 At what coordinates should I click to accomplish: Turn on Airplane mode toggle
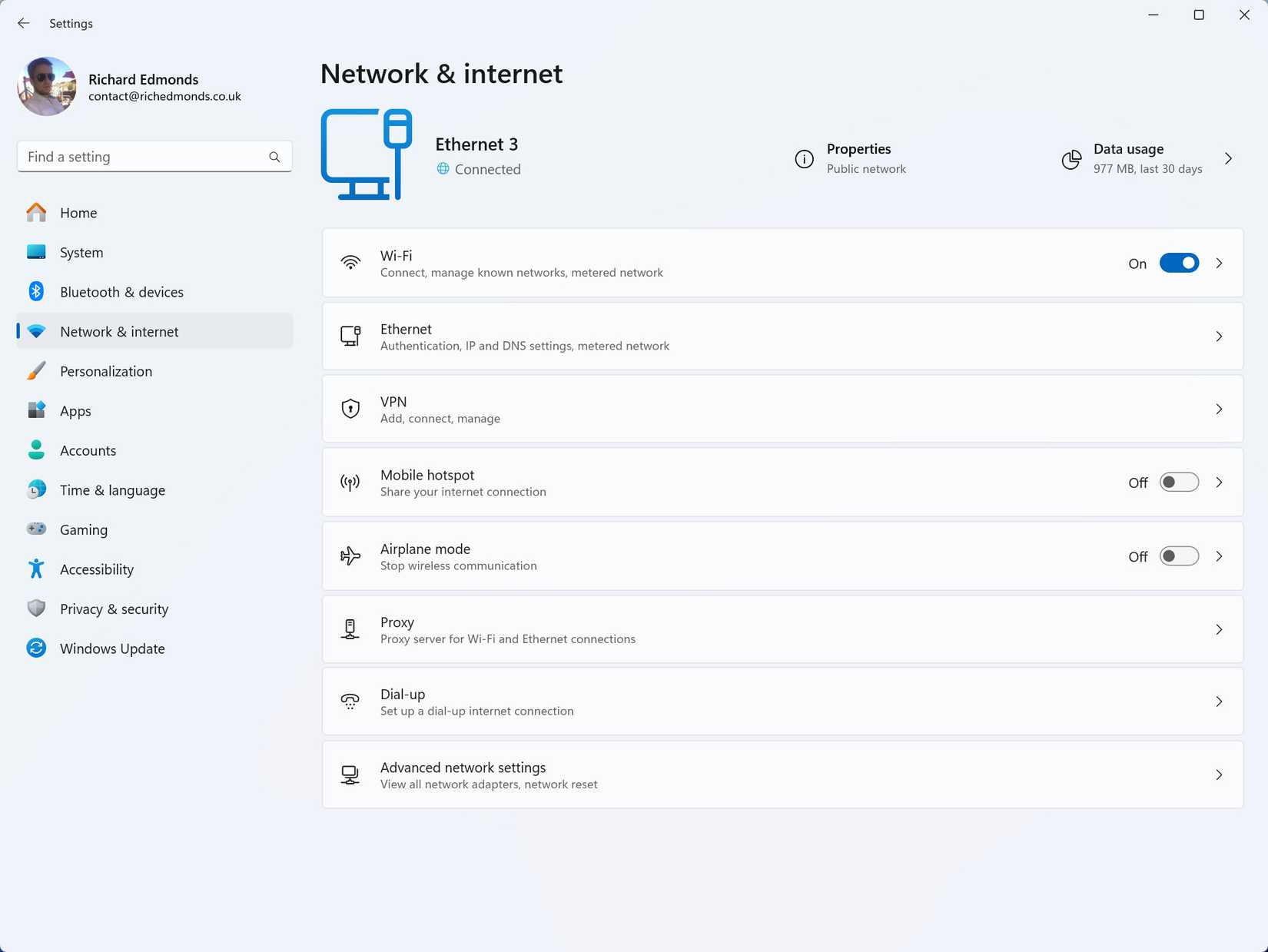(x=1178, y=556)
